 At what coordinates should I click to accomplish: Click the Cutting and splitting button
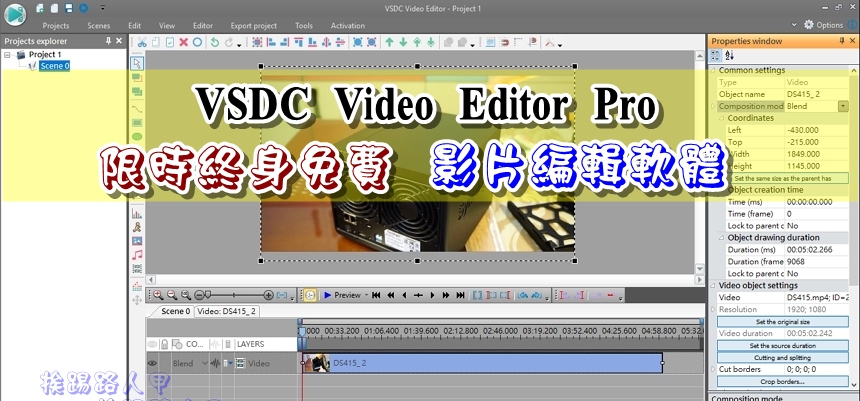coord(783,358)
